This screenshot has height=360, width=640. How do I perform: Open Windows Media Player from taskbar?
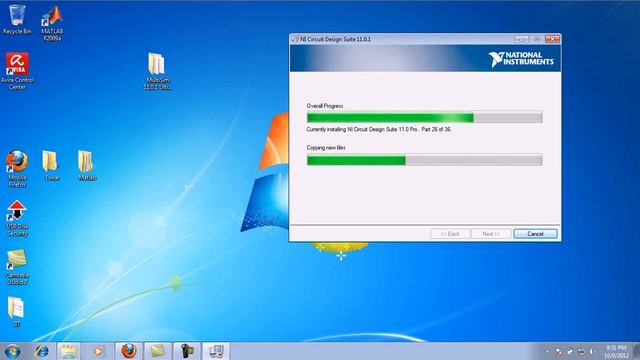pos(98,351)
